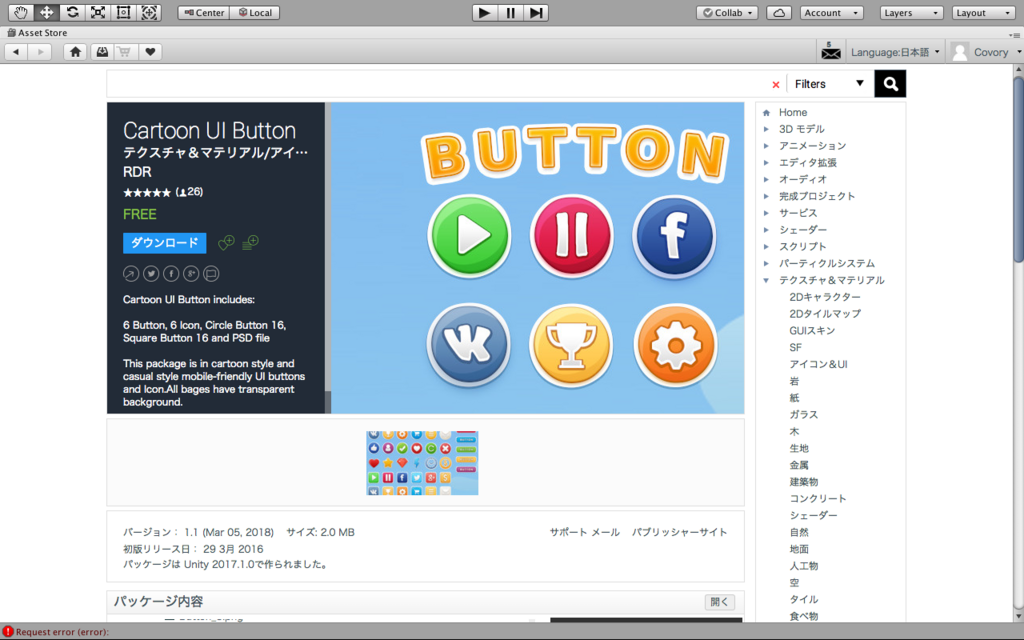Viewport: 1024px width, 640px height.
Task: Go back in Asset Store
Action: click(x=16, y=52)
